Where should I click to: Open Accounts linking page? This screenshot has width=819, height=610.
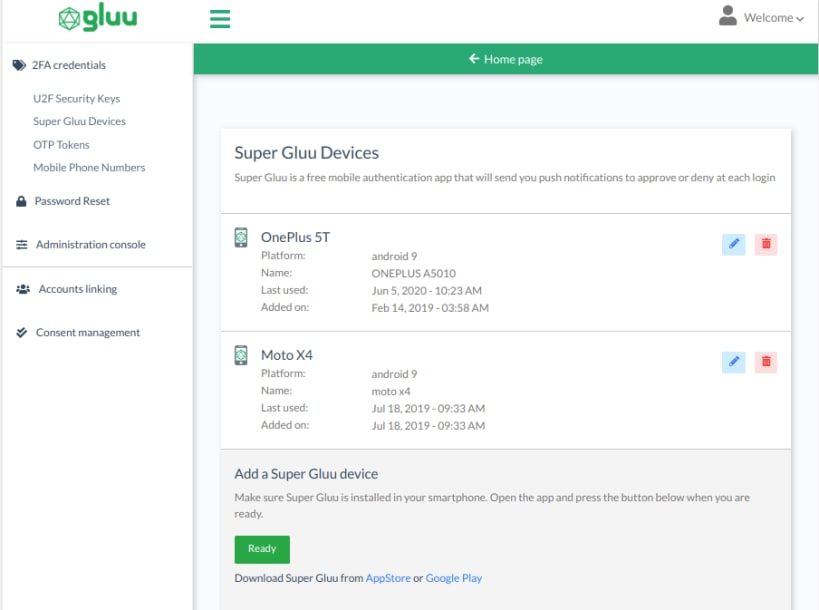coord(78,289)
